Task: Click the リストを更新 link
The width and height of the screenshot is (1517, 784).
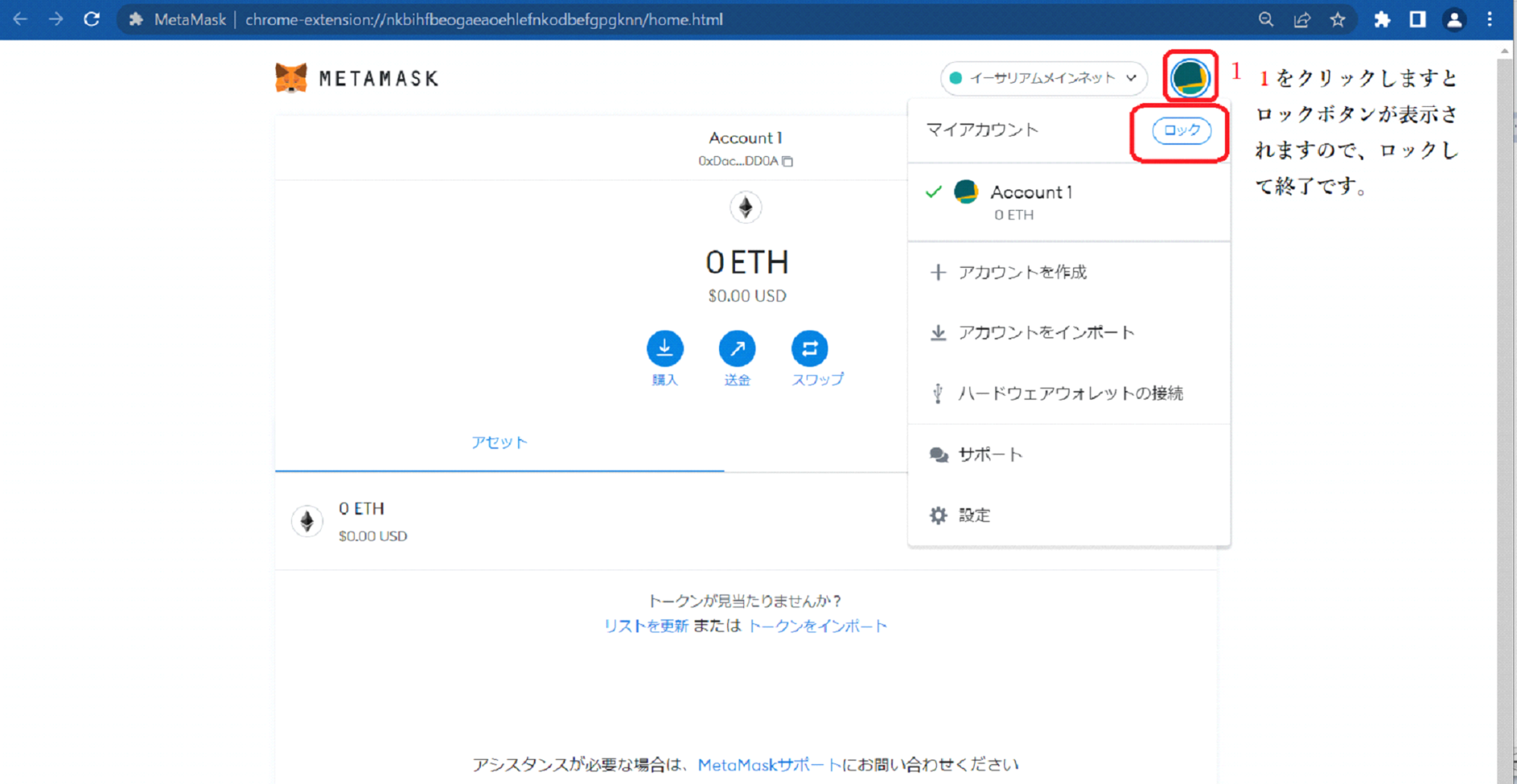Action: pyautogui.click(x=645, y=626)
